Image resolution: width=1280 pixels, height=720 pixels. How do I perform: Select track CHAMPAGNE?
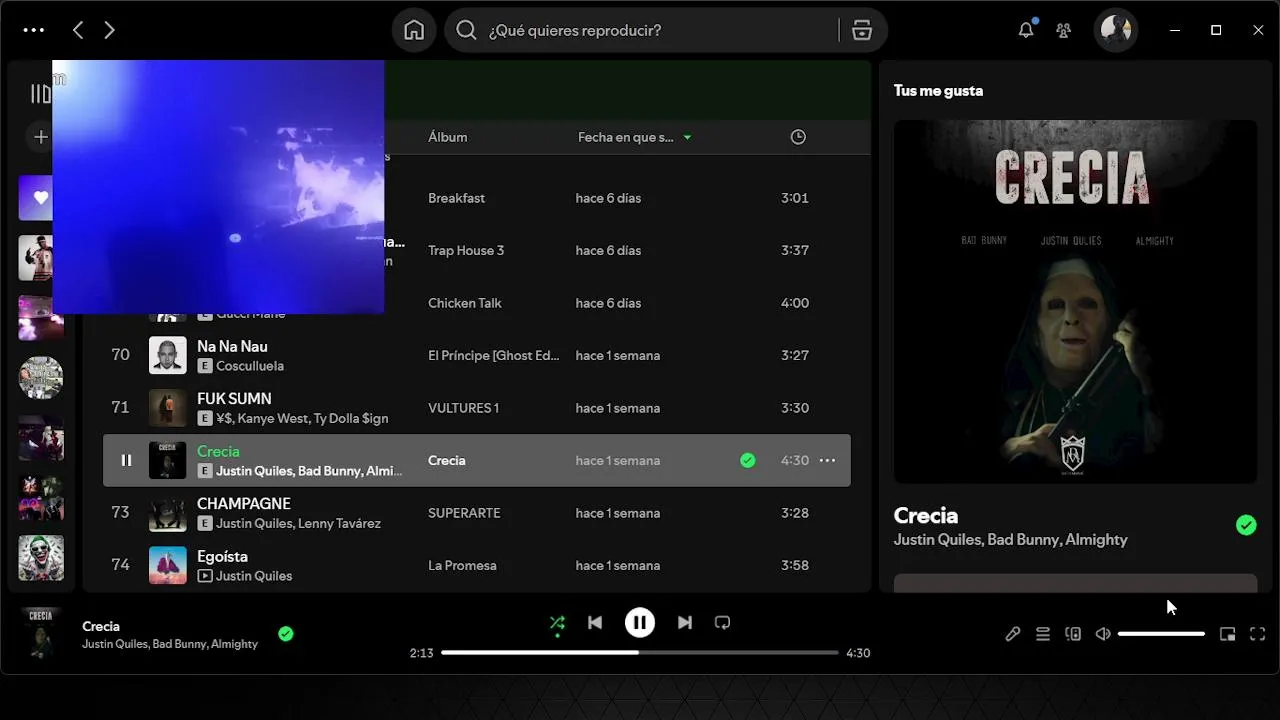[x=244, y=503]
